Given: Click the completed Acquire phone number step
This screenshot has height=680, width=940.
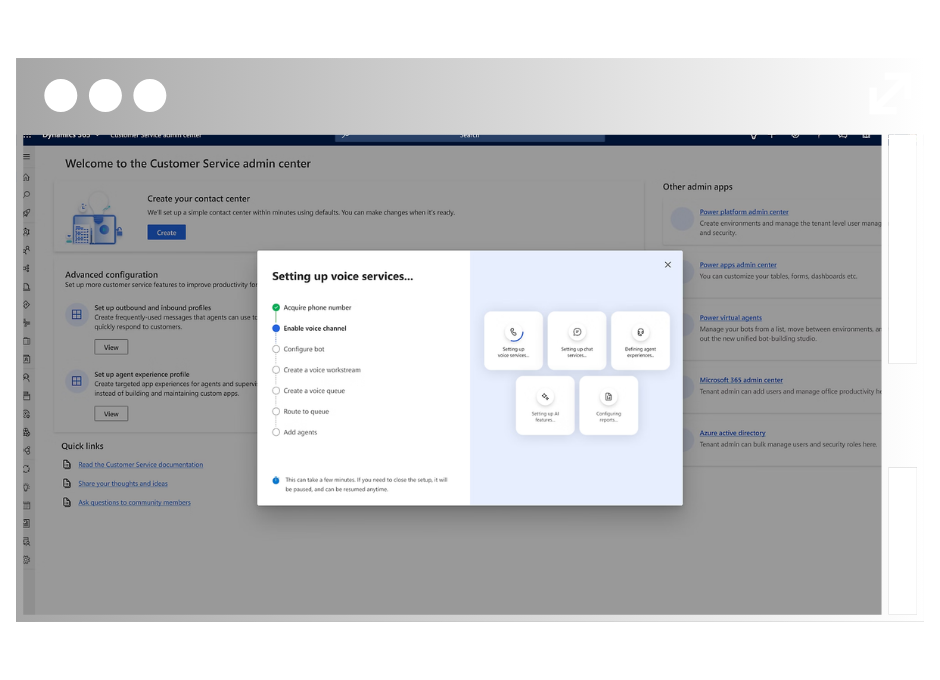Looking at the screenshot, I should click(312, 308).
